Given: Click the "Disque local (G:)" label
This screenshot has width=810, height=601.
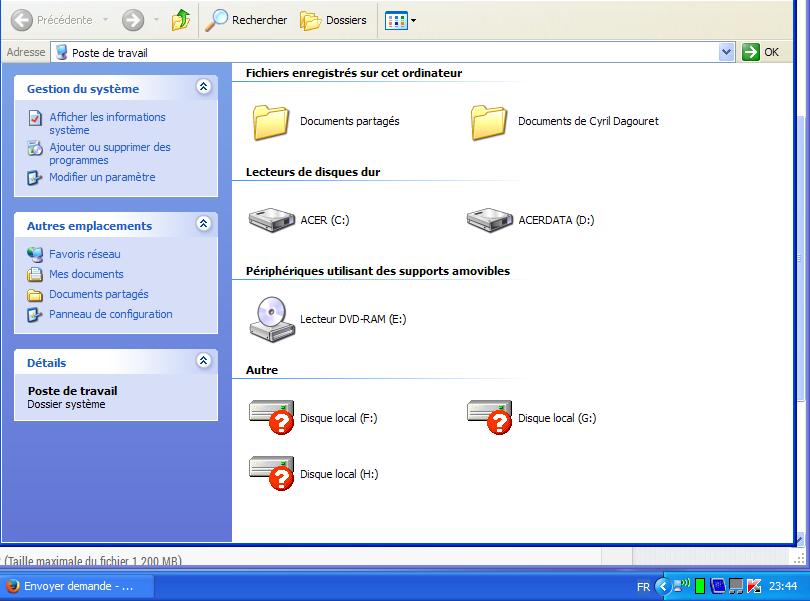Looking at the screenshot, I should coord(557,418).
